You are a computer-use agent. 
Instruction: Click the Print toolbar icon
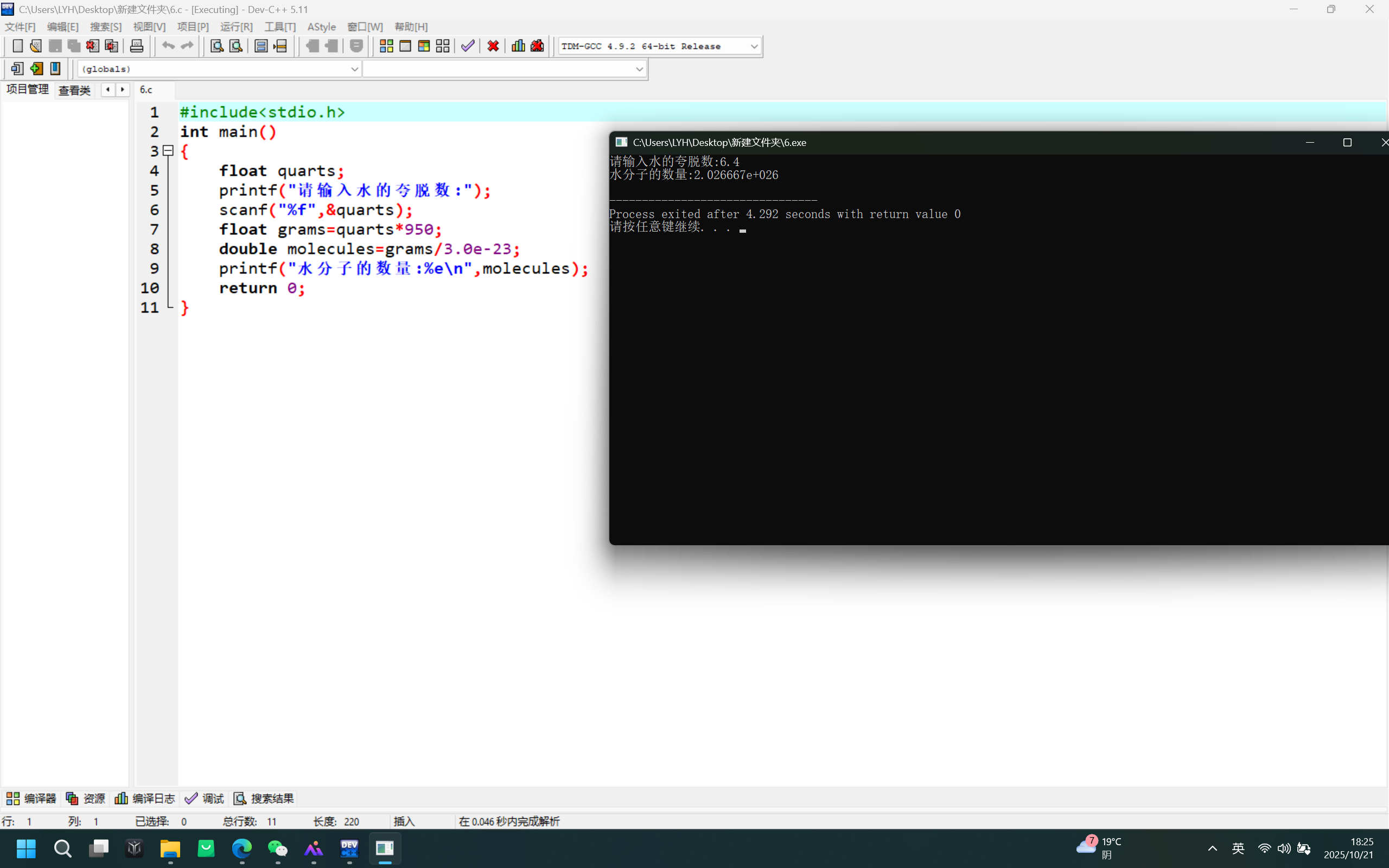click(136, 46)
